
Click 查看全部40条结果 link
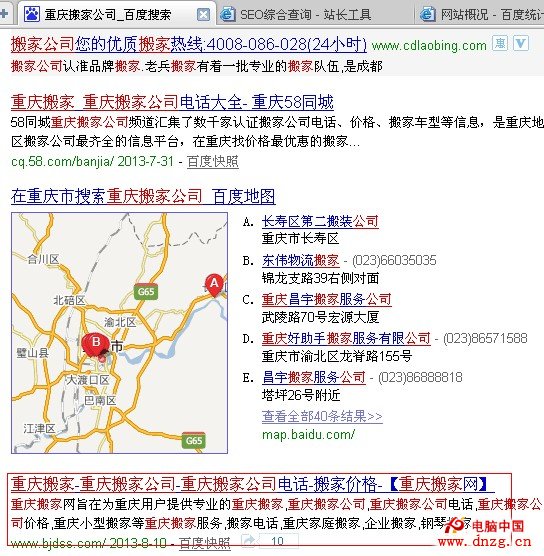click(322, 416)
